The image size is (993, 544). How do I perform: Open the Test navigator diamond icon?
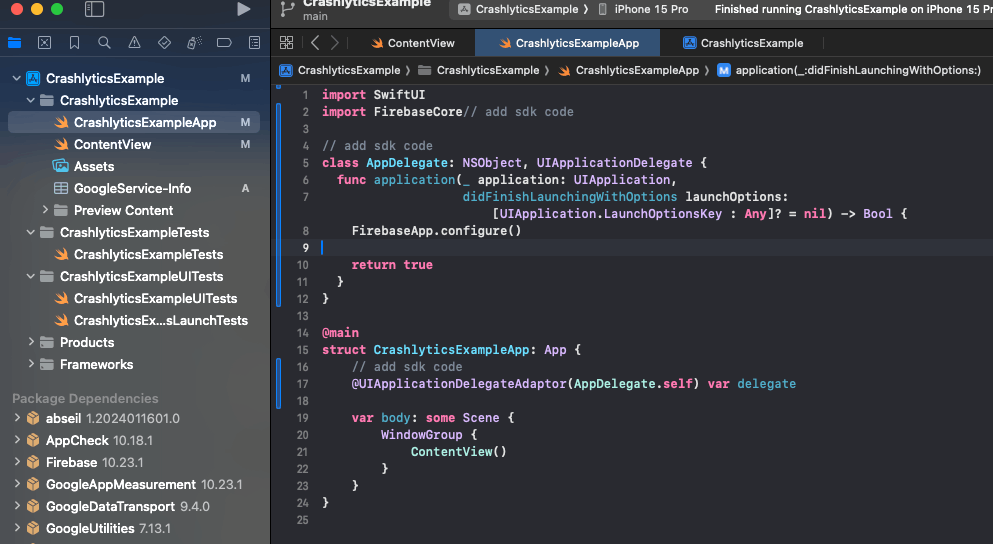point(164,42)
